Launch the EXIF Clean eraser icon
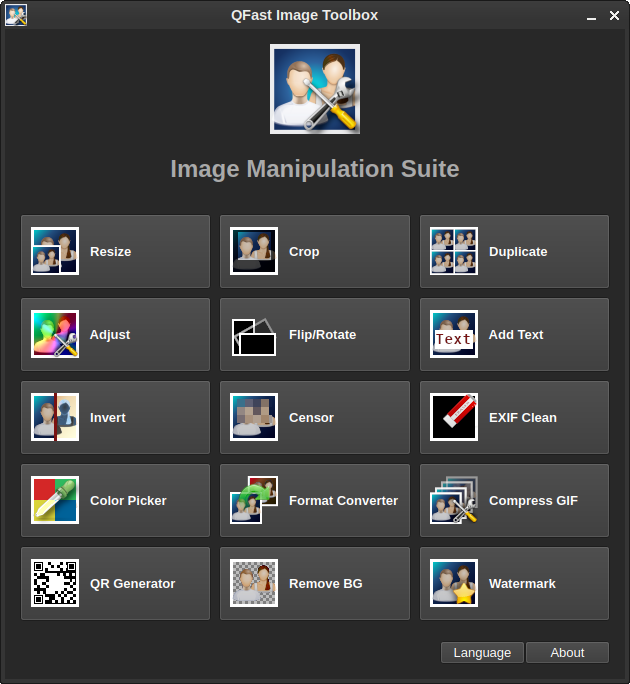 [x=454, y=418]
